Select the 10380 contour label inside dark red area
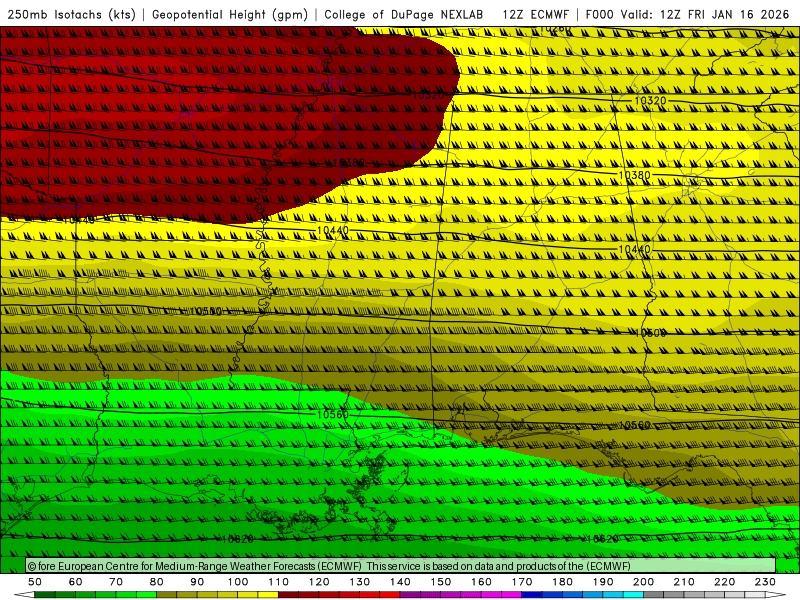 [x=348, y=163]
